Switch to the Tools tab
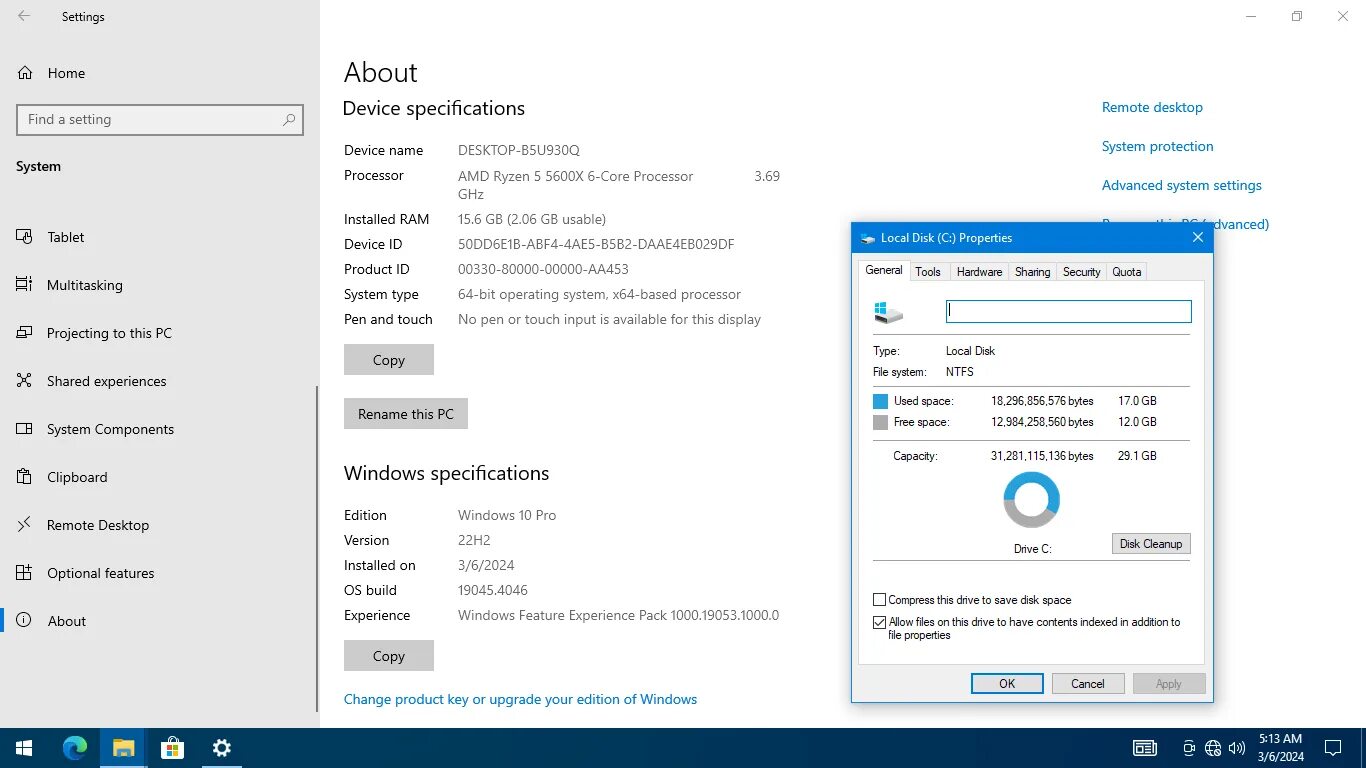This screenshot has width=1366, height=768. 928,272
